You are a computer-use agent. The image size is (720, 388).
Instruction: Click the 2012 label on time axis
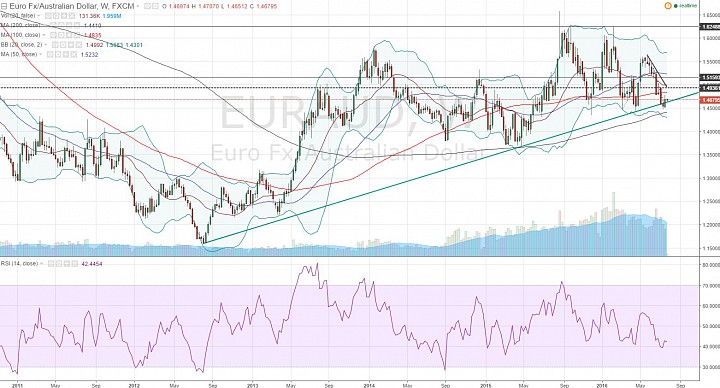[135, 385]
